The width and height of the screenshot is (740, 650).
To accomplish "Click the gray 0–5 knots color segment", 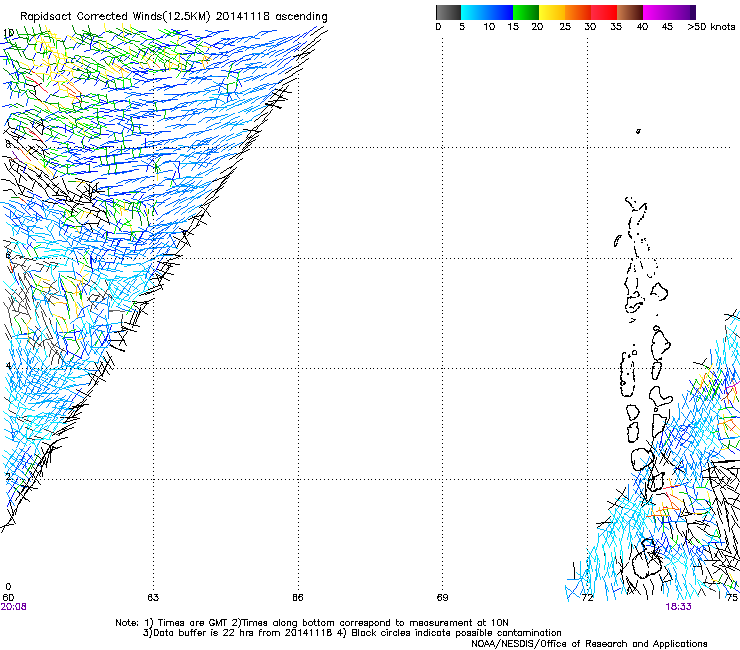I will (448, 12).
